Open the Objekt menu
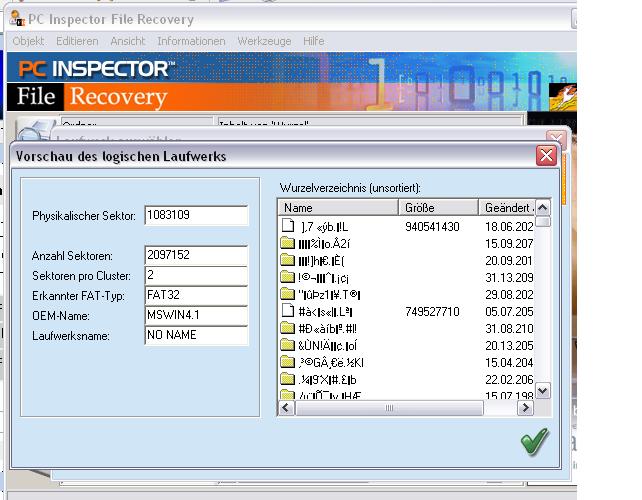 pyautogui.click(x=28, y=41)
